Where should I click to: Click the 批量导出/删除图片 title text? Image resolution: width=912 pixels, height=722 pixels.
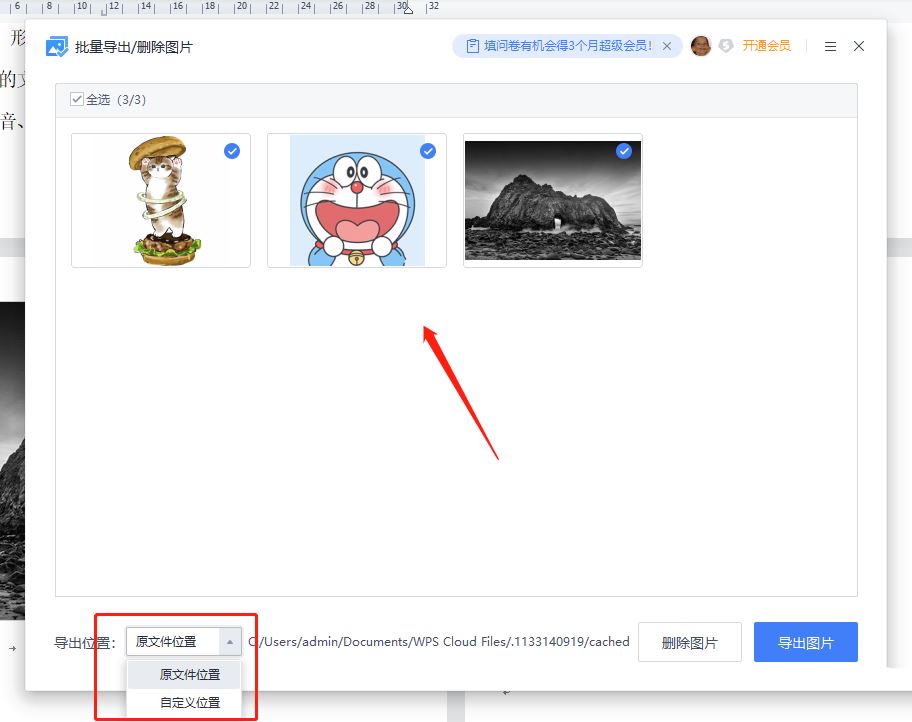tap(134, 47)
